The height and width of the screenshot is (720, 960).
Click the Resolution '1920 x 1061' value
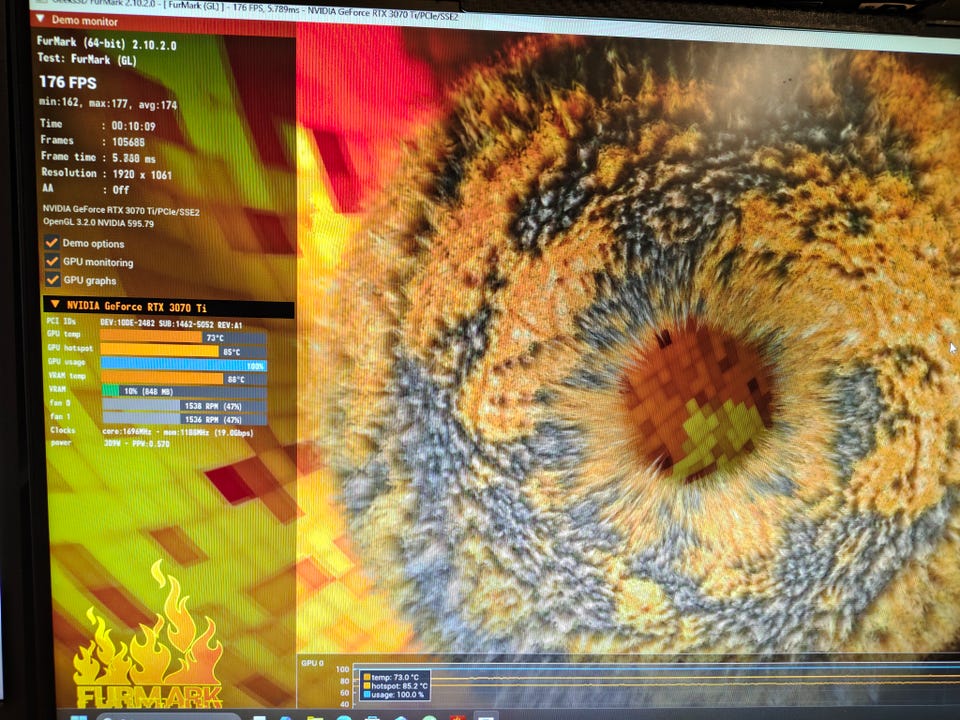tap(142, 174)
